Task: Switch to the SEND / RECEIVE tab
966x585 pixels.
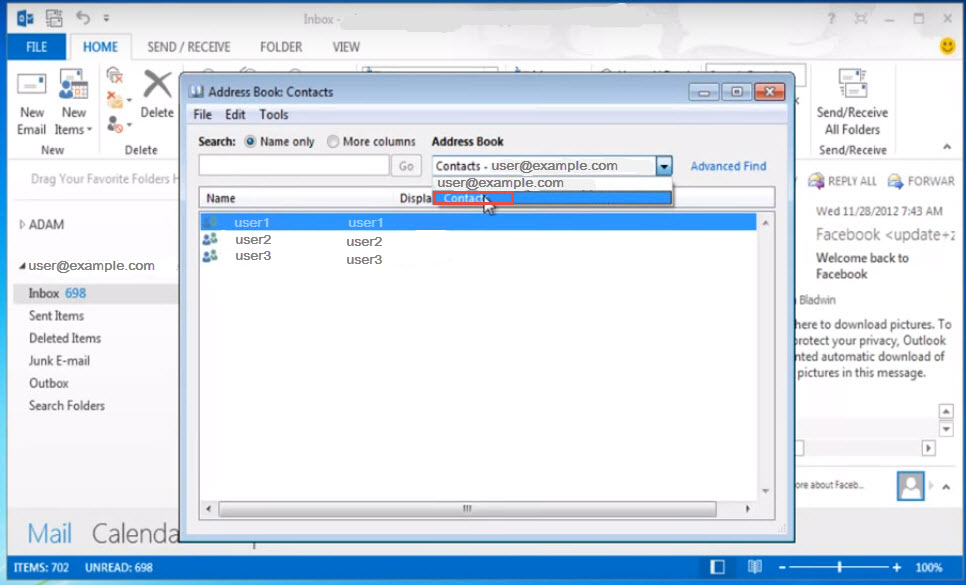Action: (x=189, y=47)
